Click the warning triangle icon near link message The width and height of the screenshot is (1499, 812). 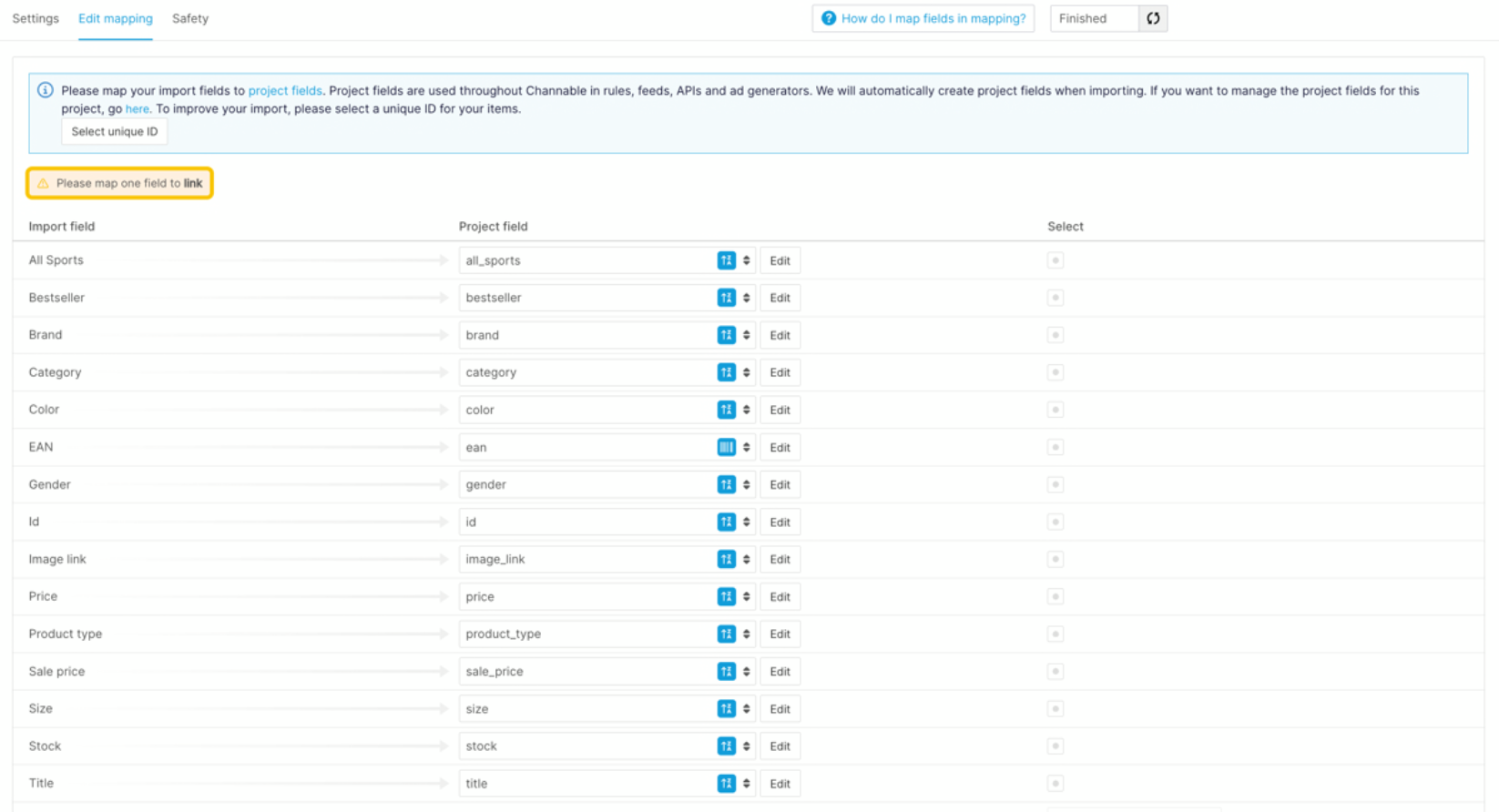tap(43, 183)
